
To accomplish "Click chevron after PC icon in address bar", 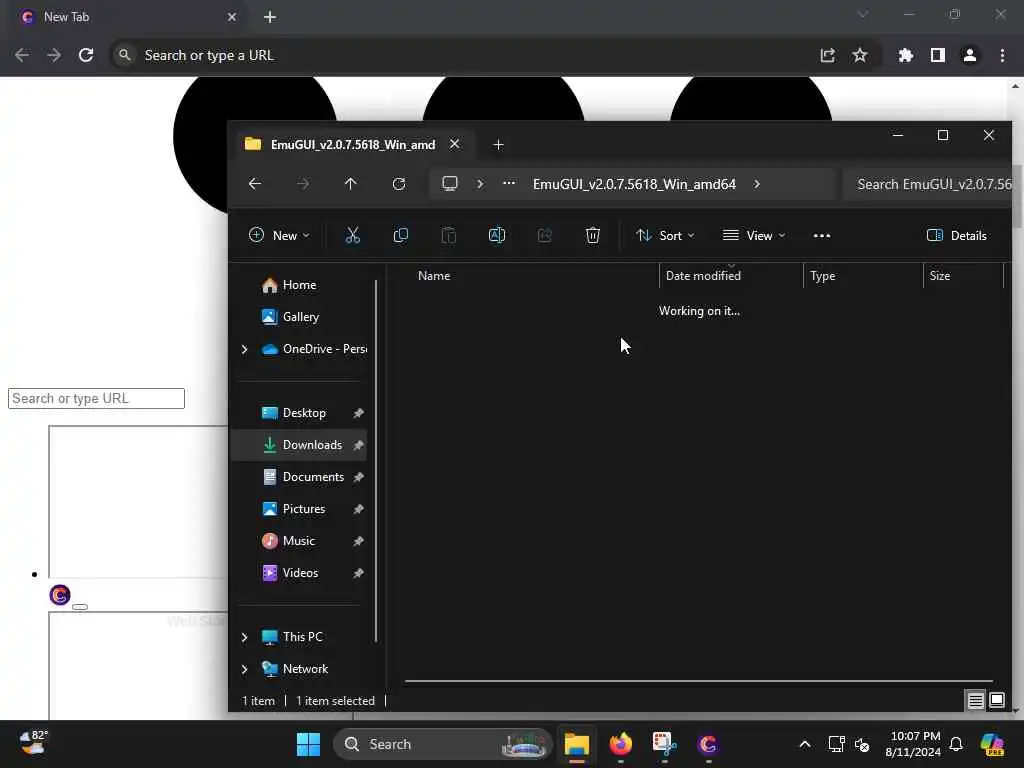I will pos(480,184).
